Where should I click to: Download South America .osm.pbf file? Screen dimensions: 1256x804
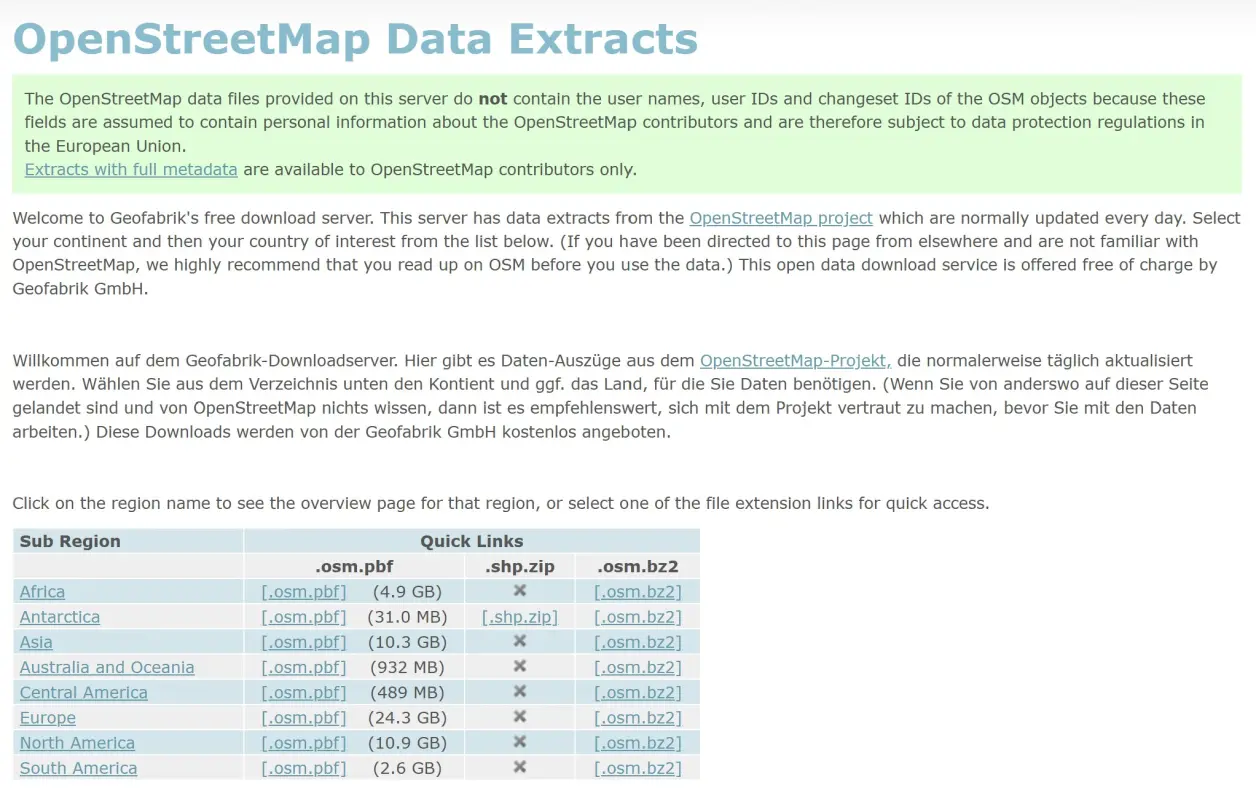pyautogui.click(x=304, y=768)
